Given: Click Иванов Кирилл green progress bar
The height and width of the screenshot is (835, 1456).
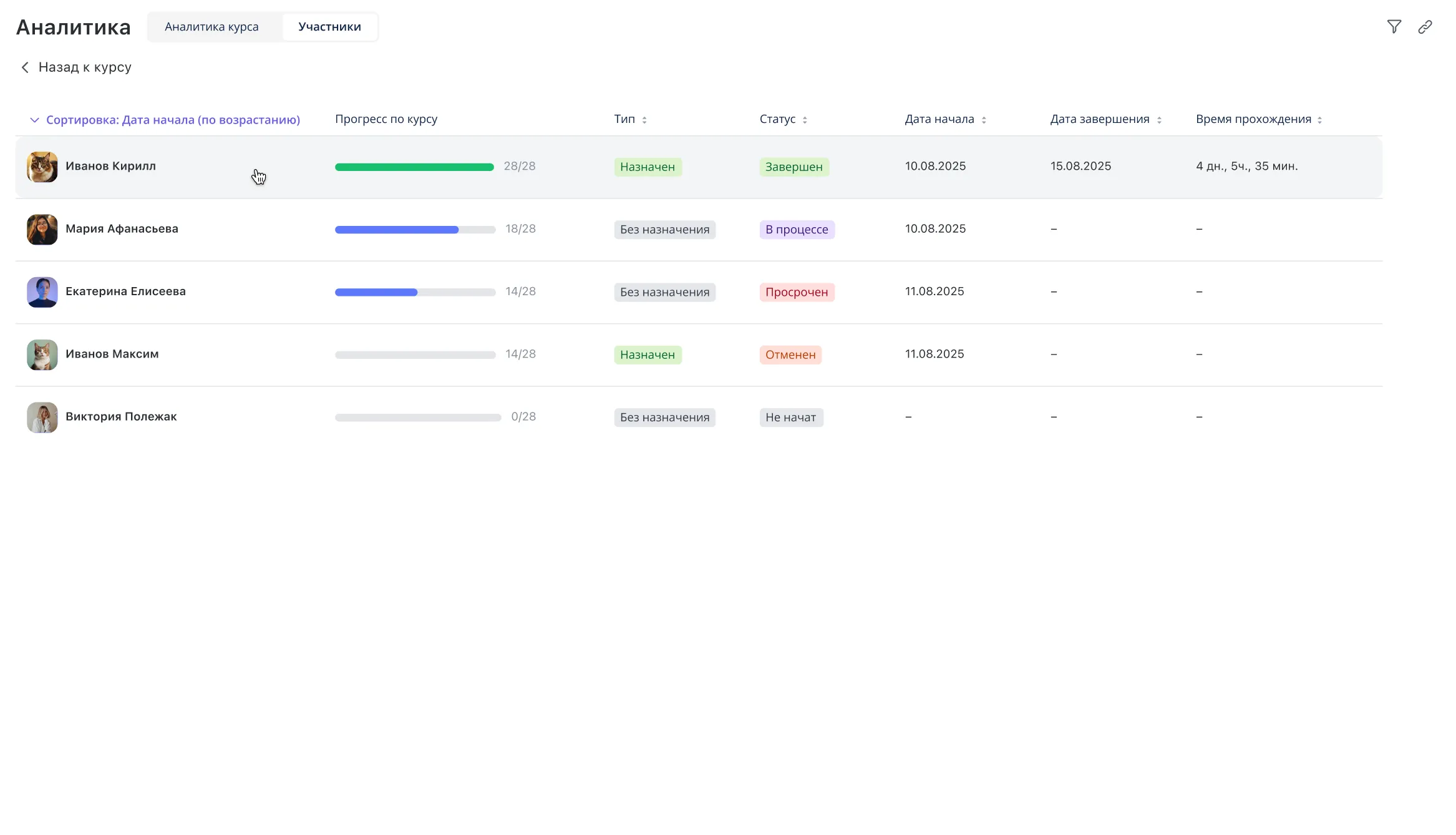Looking at the screenshot, I should (414, 167).
